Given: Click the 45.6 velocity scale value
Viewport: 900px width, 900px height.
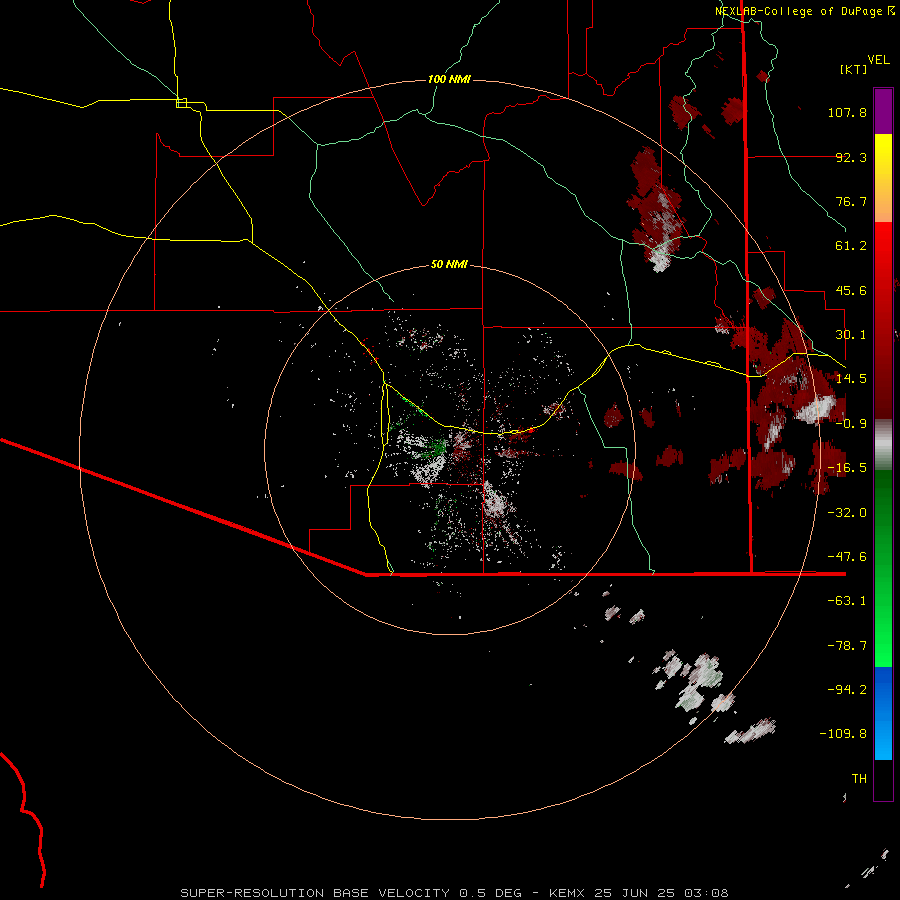Looking at the screenshot, I should point(851,290).
